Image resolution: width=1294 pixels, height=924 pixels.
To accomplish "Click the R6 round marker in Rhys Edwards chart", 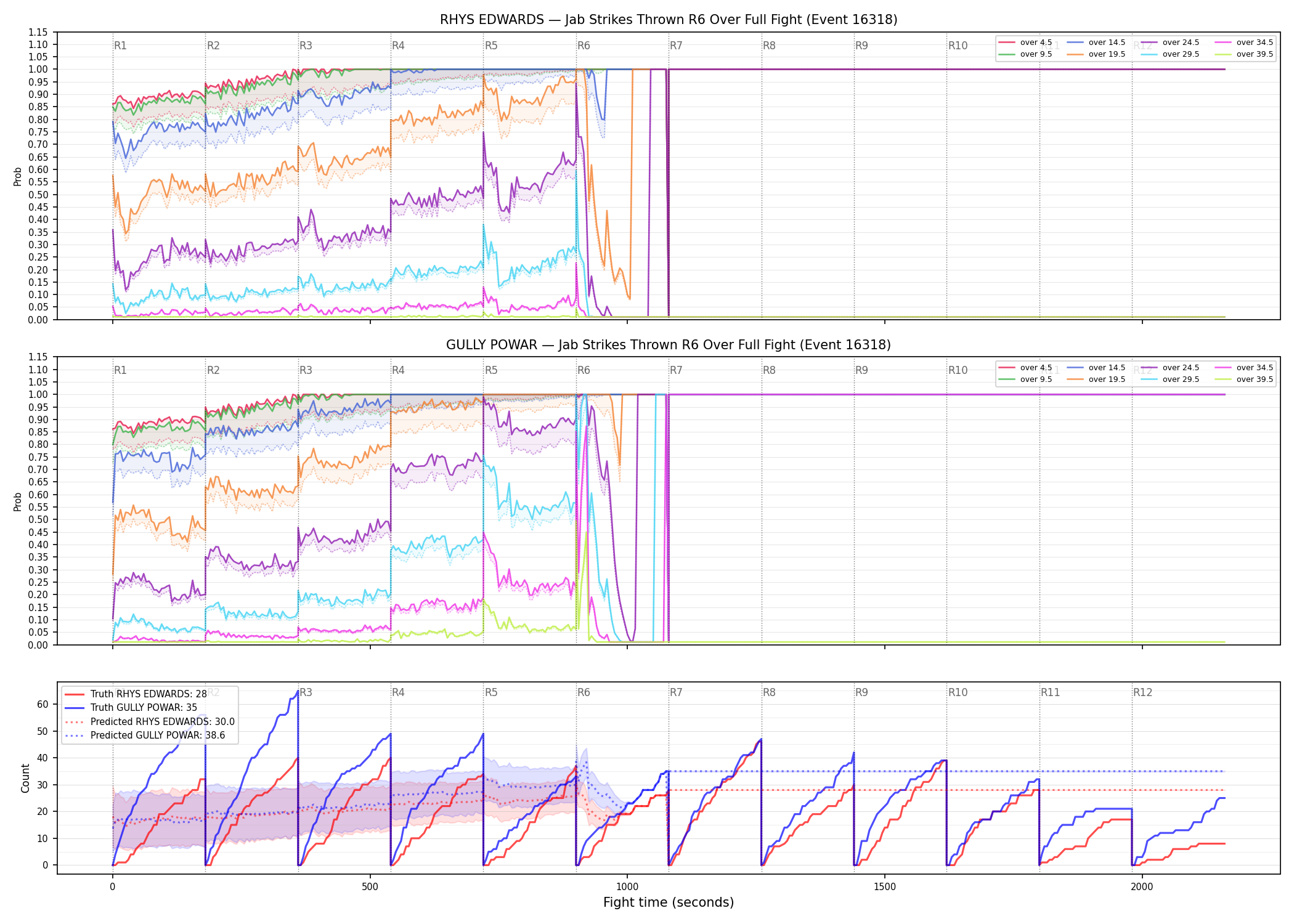I will (584, 46).
